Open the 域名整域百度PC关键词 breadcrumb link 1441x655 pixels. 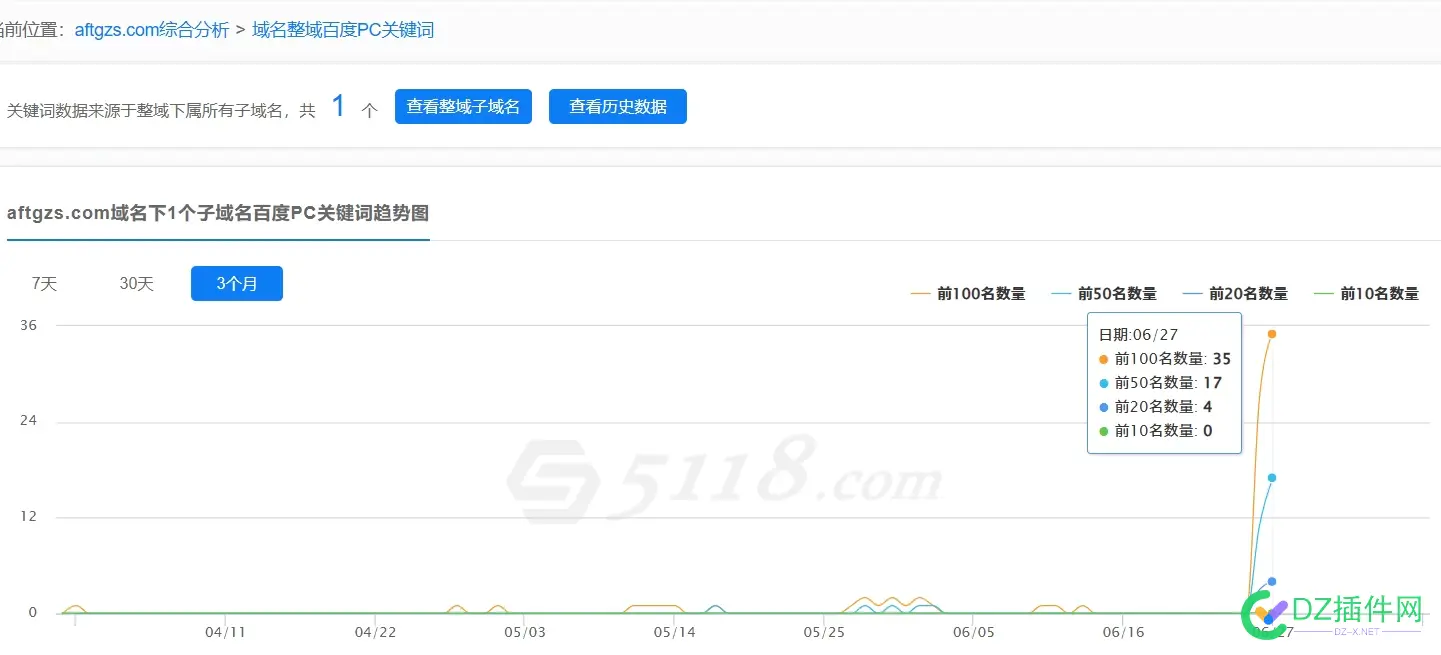coord(343,30)
